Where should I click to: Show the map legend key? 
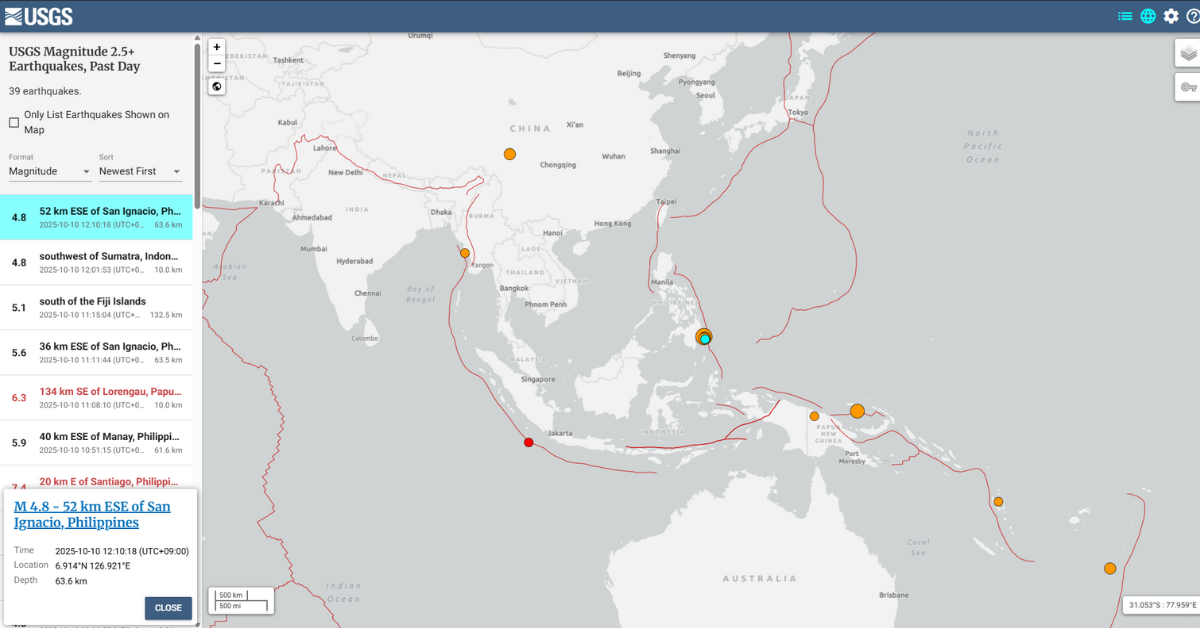[x=1188, y=87]
